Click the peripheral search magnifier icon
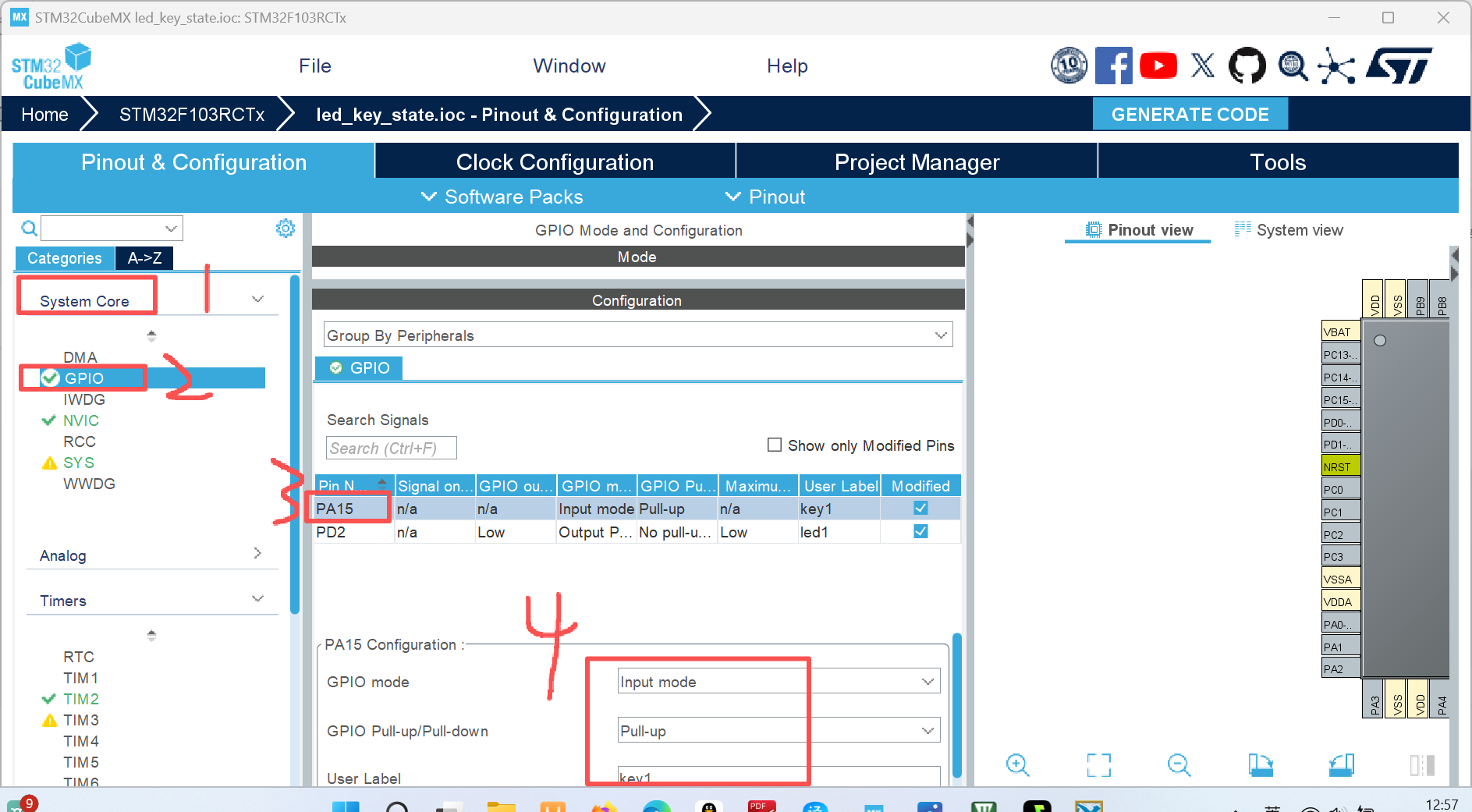 (29, 229)
